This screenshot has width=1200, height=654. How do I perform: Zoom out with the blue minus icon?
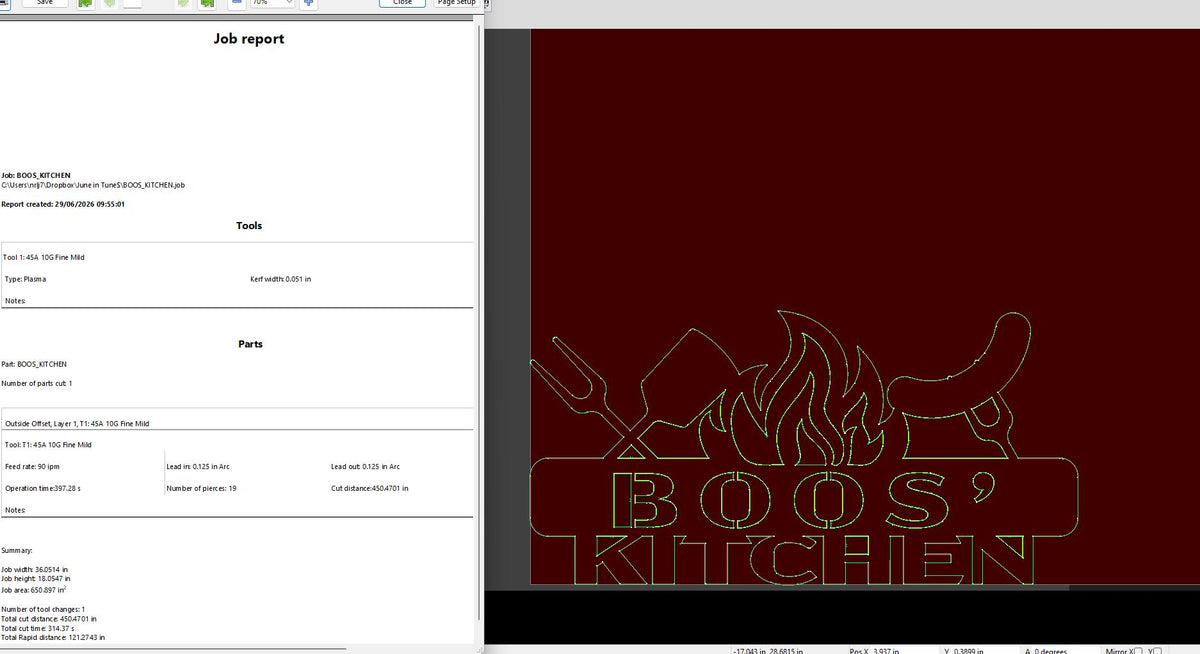(235, 3)
